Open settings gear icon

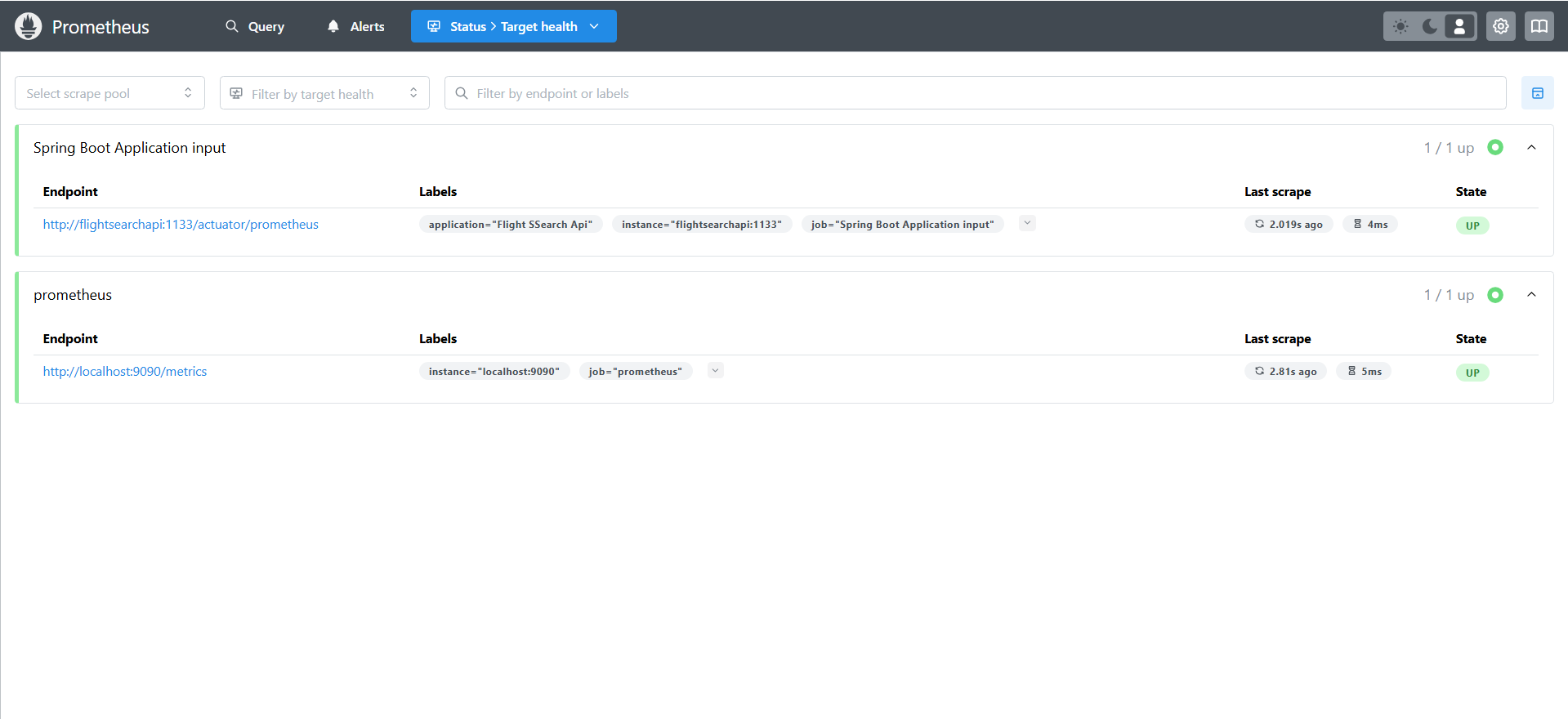tap(1501, 26)
